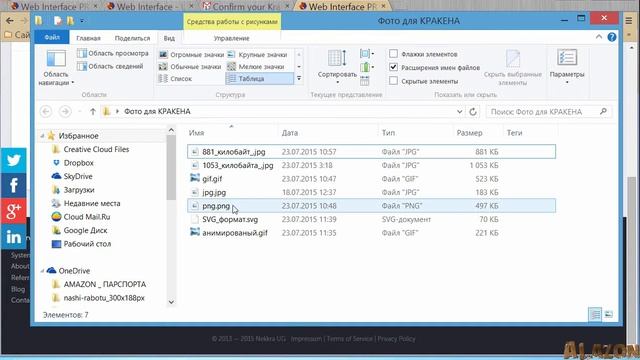Open Explorer help icon
The image size is (640, 360).
pyautogui.click(x=612, y=37)
